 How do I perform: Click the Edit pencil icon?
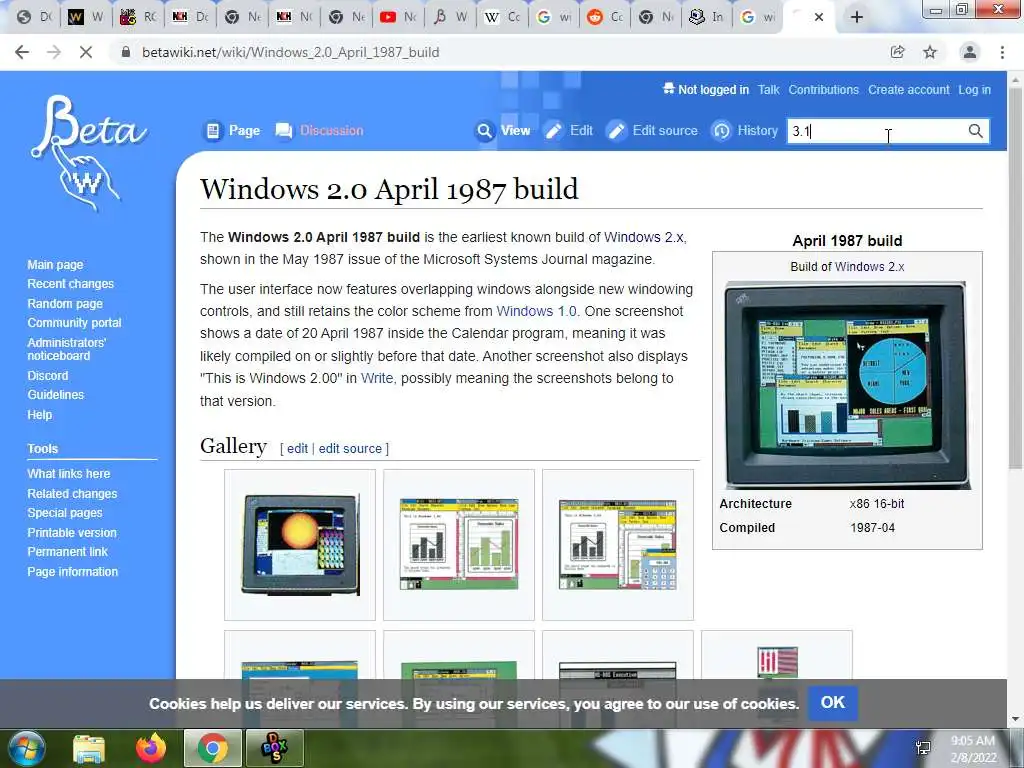click(553, 131)
